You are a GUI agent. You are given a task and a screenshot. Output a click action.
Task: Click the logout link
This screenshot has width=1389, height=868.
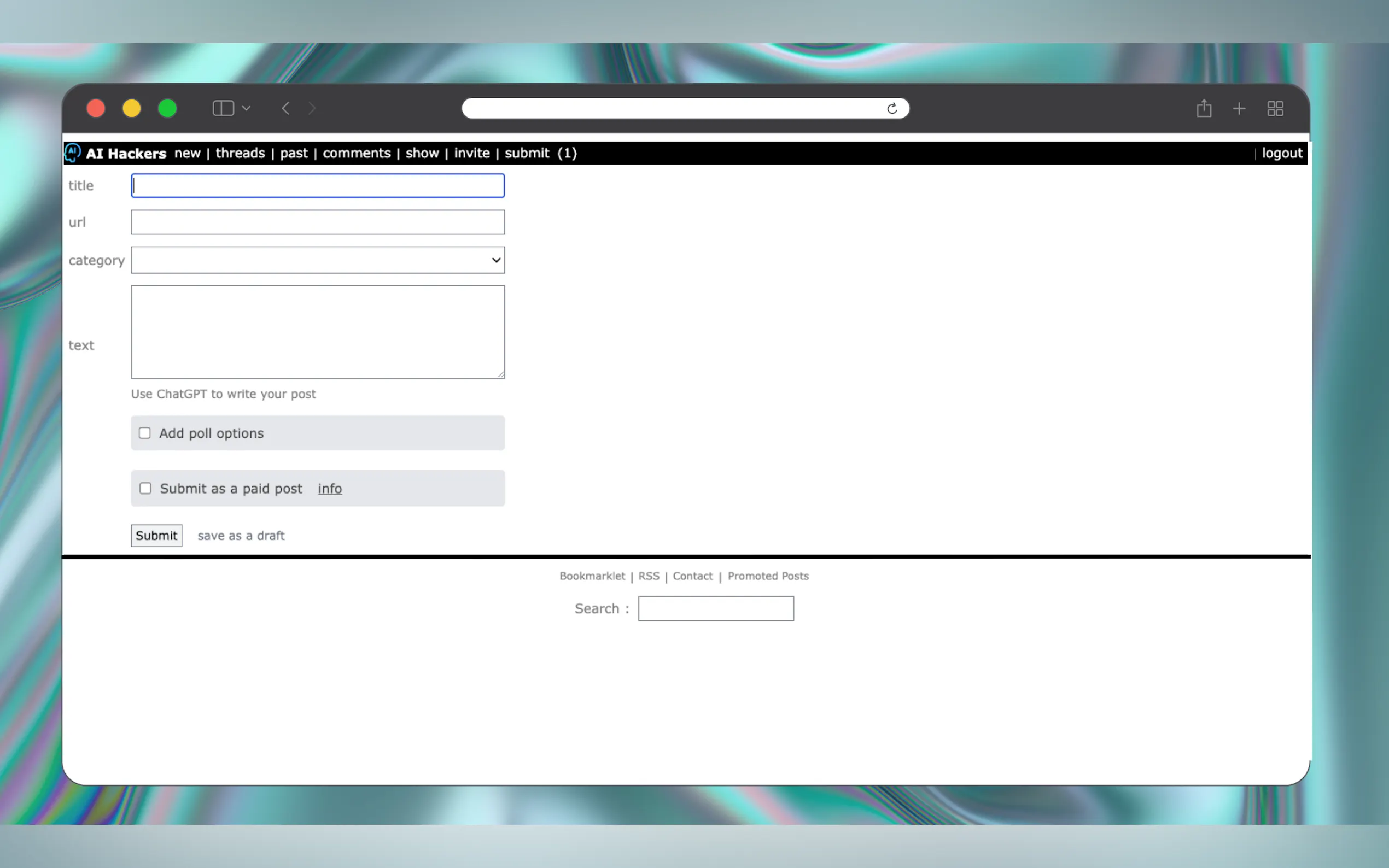[1281, 153]
